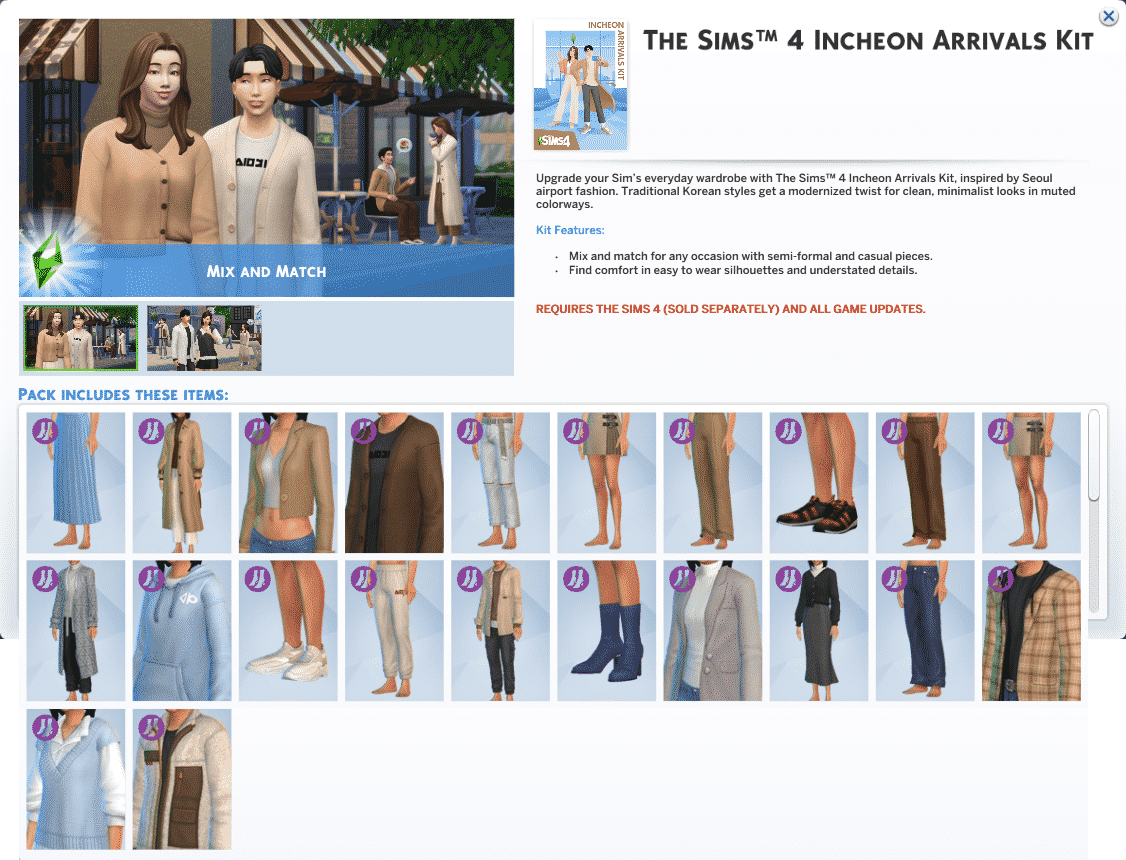Image resolution: width=1126 pixels, height=860 pixels.
Task: Click the 'Kit Features:' heading text
Action: (x=570, y=230)
